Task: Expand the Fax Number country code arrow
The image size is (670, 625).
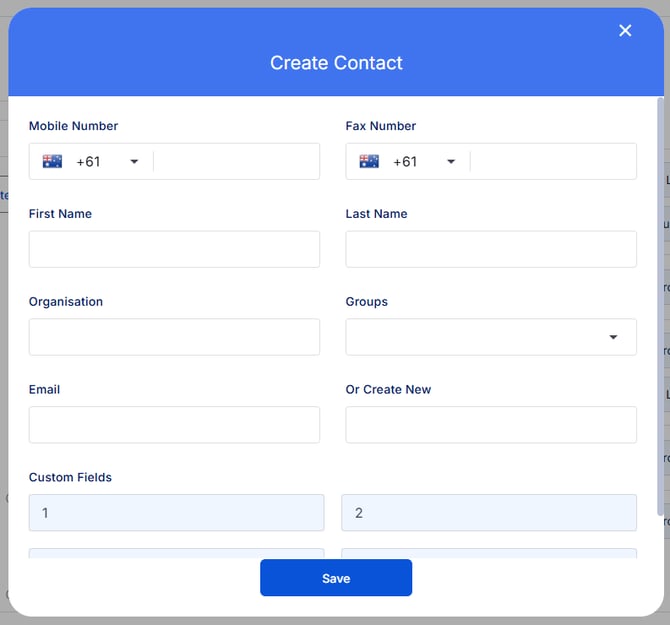Action: [x=451, y=162]
